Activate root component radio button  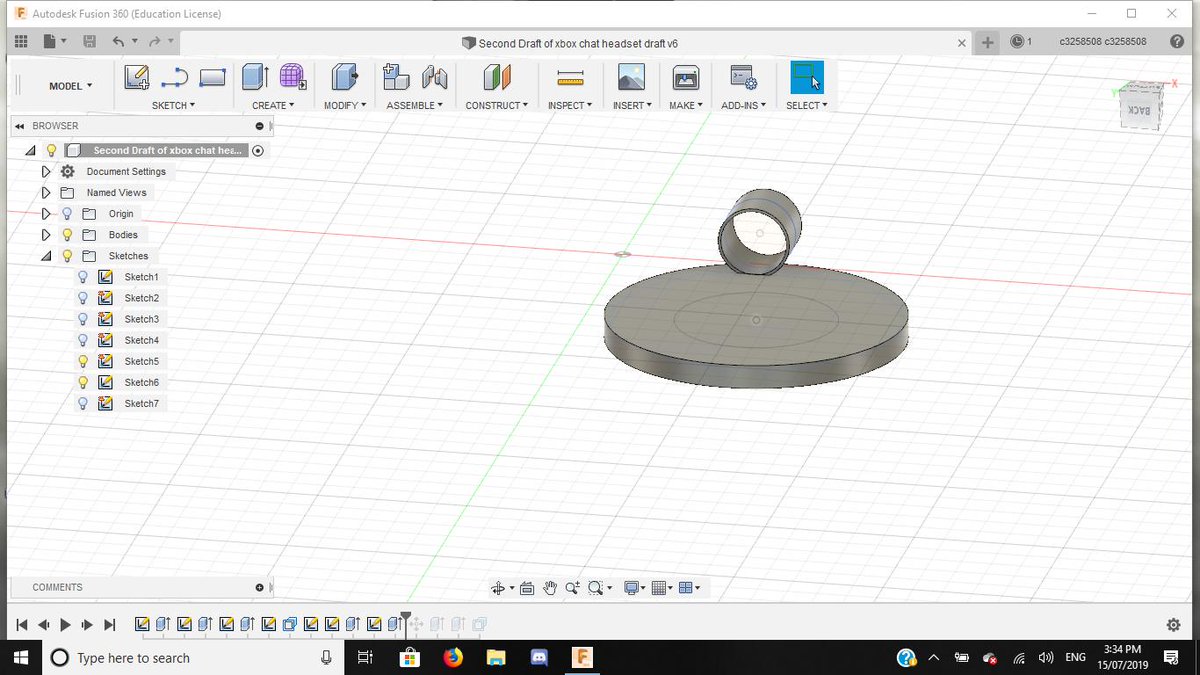click(x=258, y=150)
